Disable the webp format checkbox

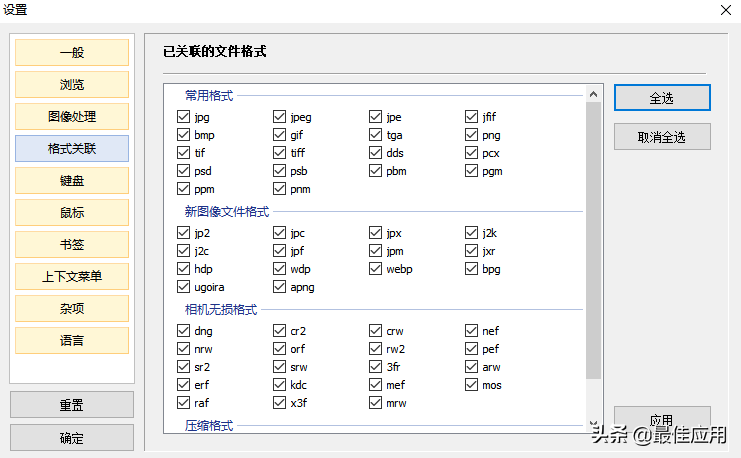tap(376, 269)
